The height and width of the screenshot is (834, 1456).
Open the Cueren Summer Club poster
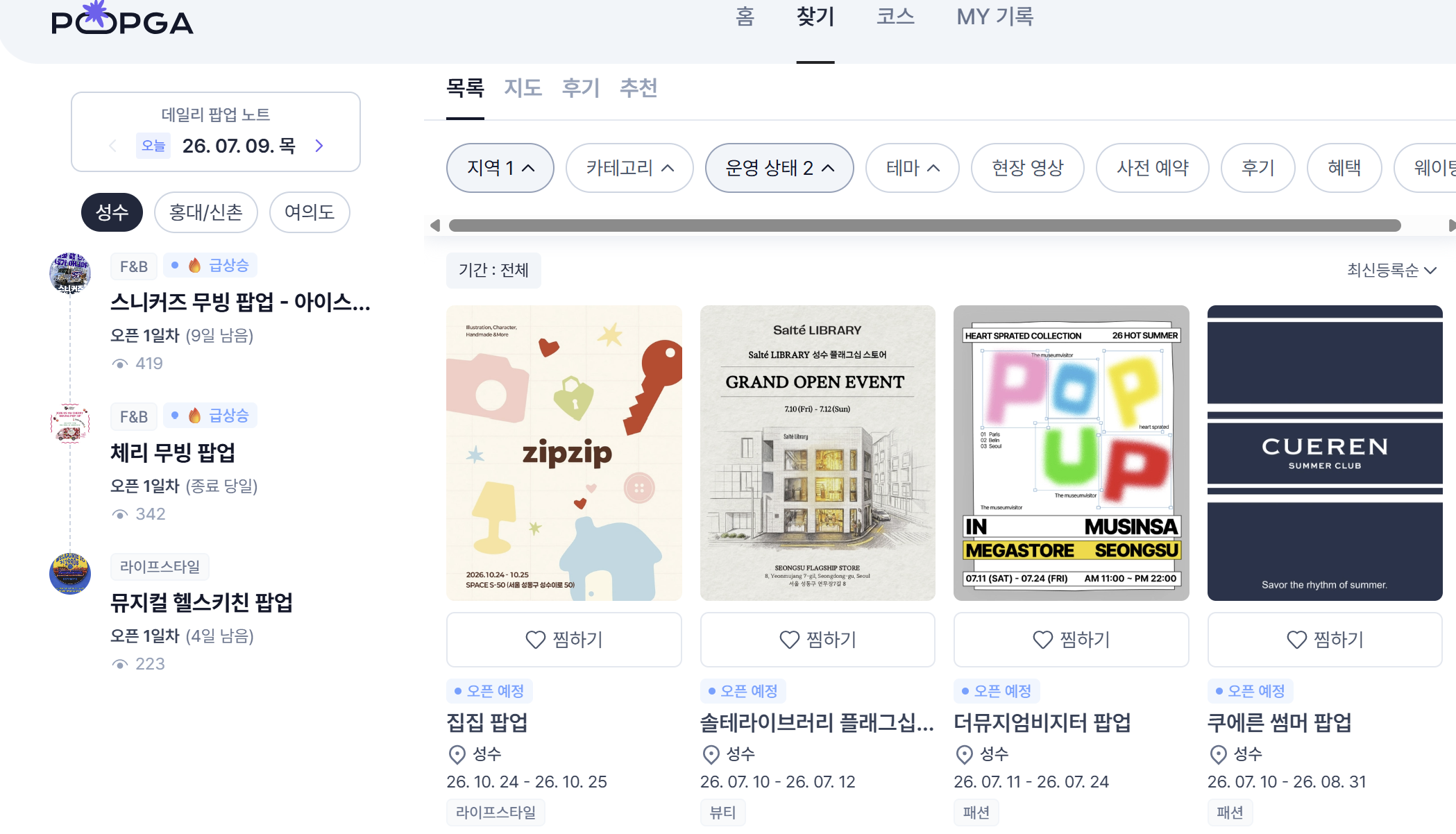[x=1325, y=453]
